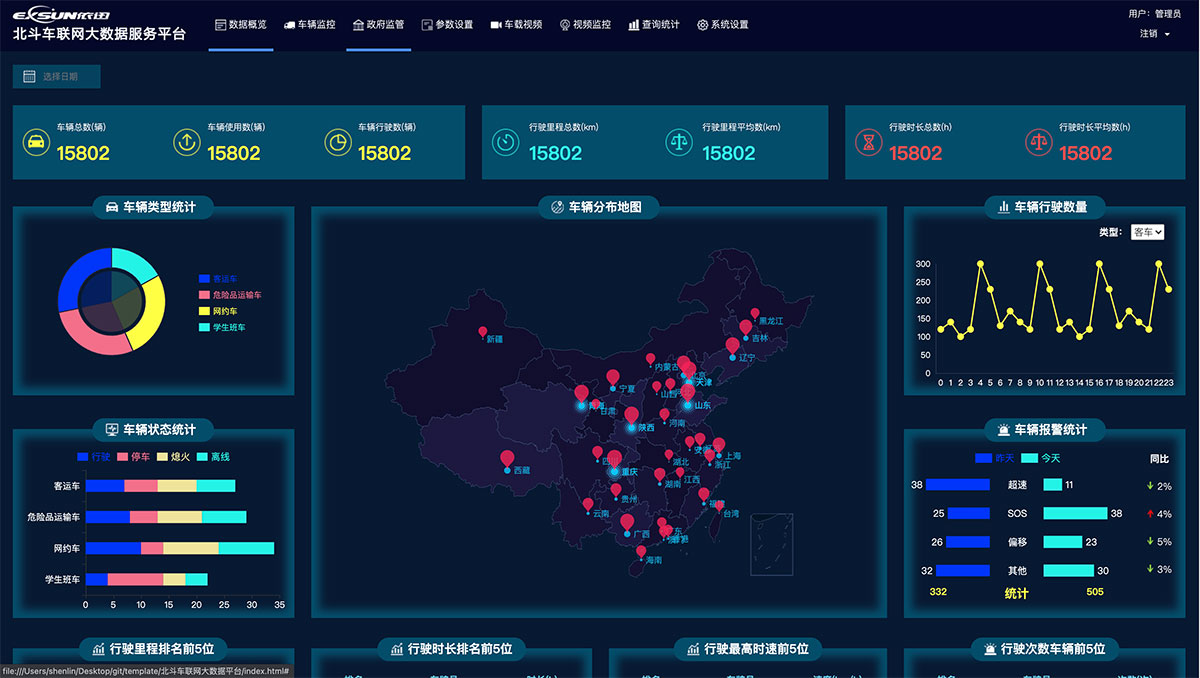Click the upload-arrow icon for 车辆使用数
The image size is (1200, 678).
click(x=186, y=142)
